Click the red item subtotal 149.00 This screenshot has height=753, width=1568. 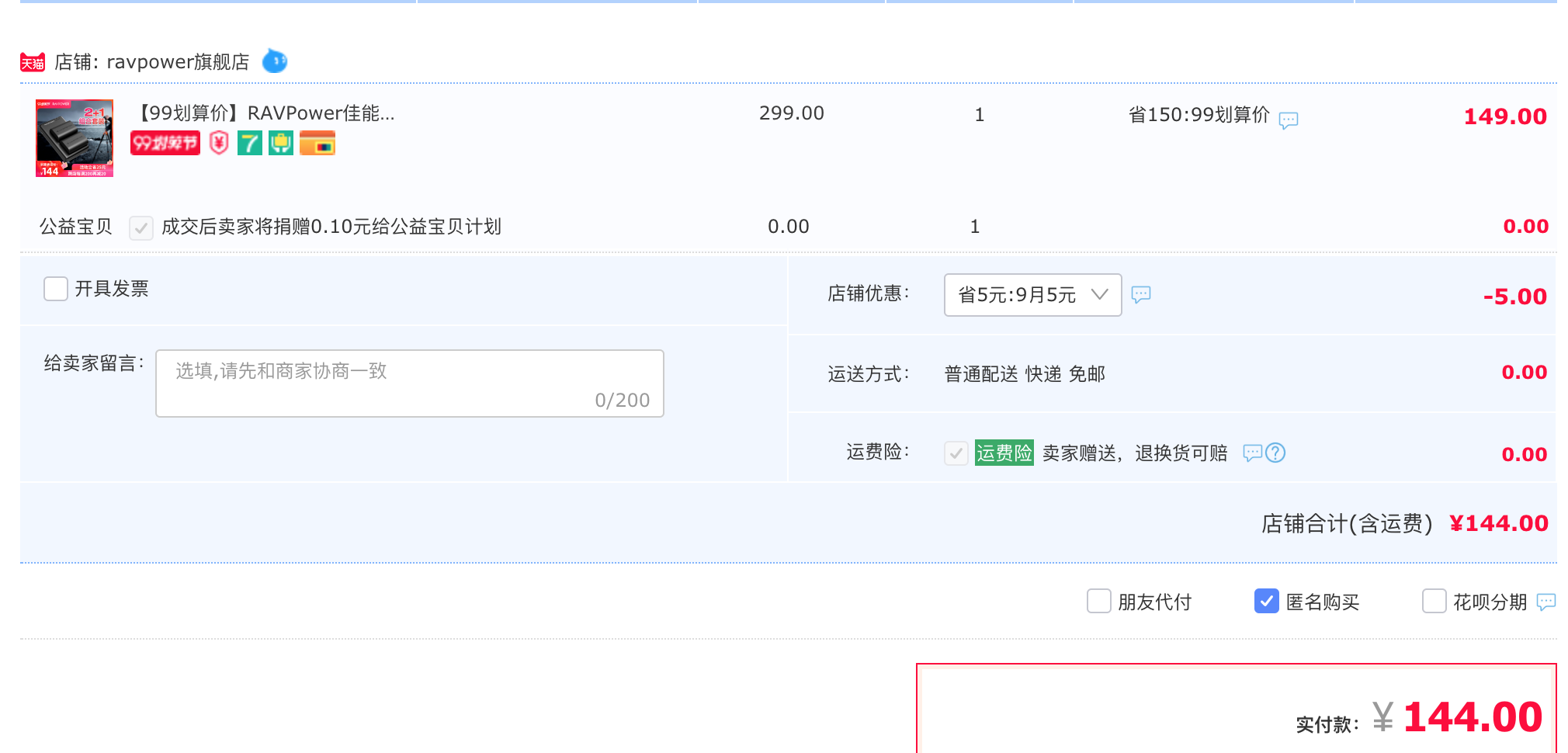pos(1505,116)
